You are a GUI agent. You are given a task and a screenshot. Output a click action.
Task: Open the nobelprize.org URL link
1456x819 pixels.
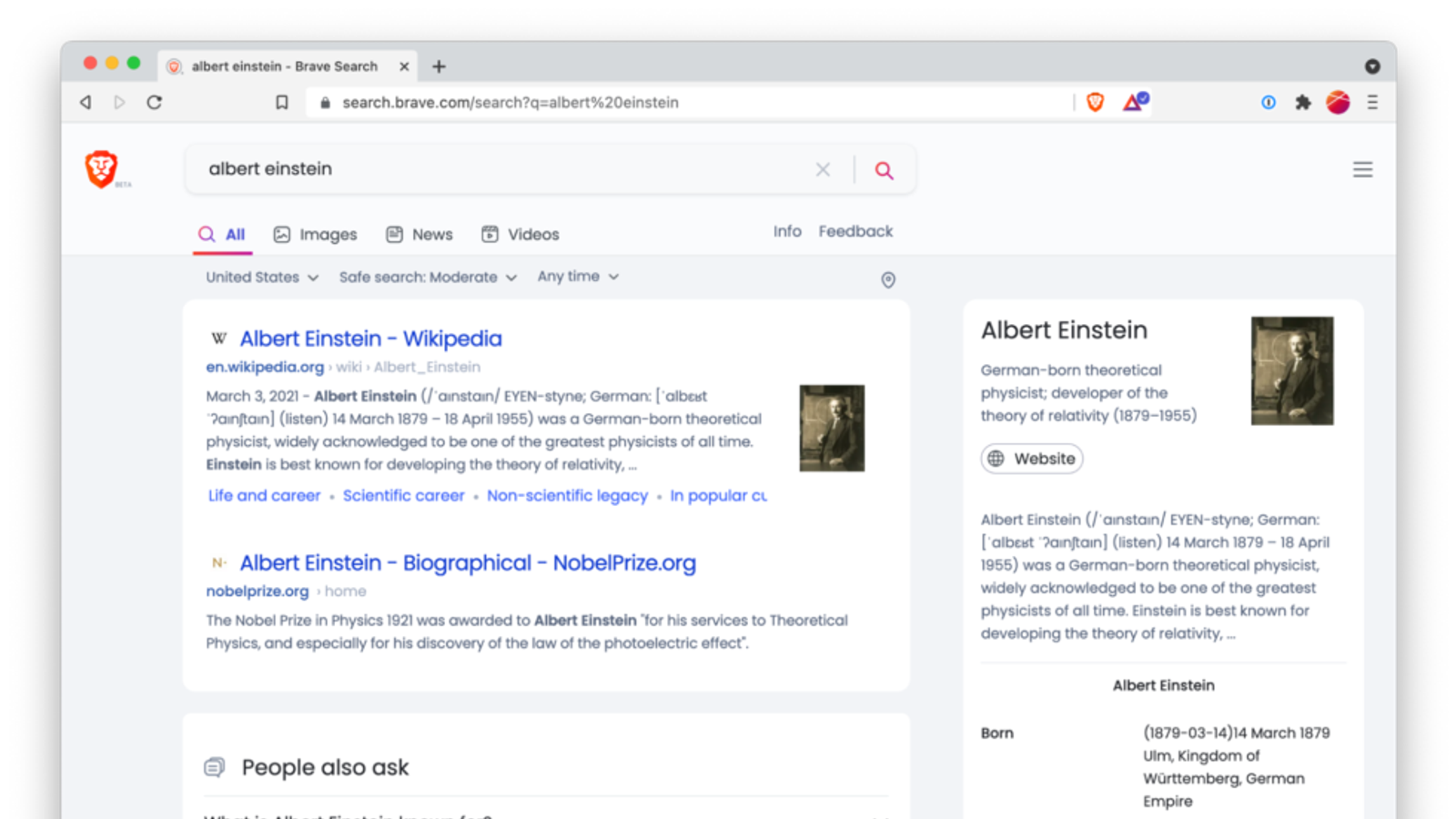coord(258,591)
